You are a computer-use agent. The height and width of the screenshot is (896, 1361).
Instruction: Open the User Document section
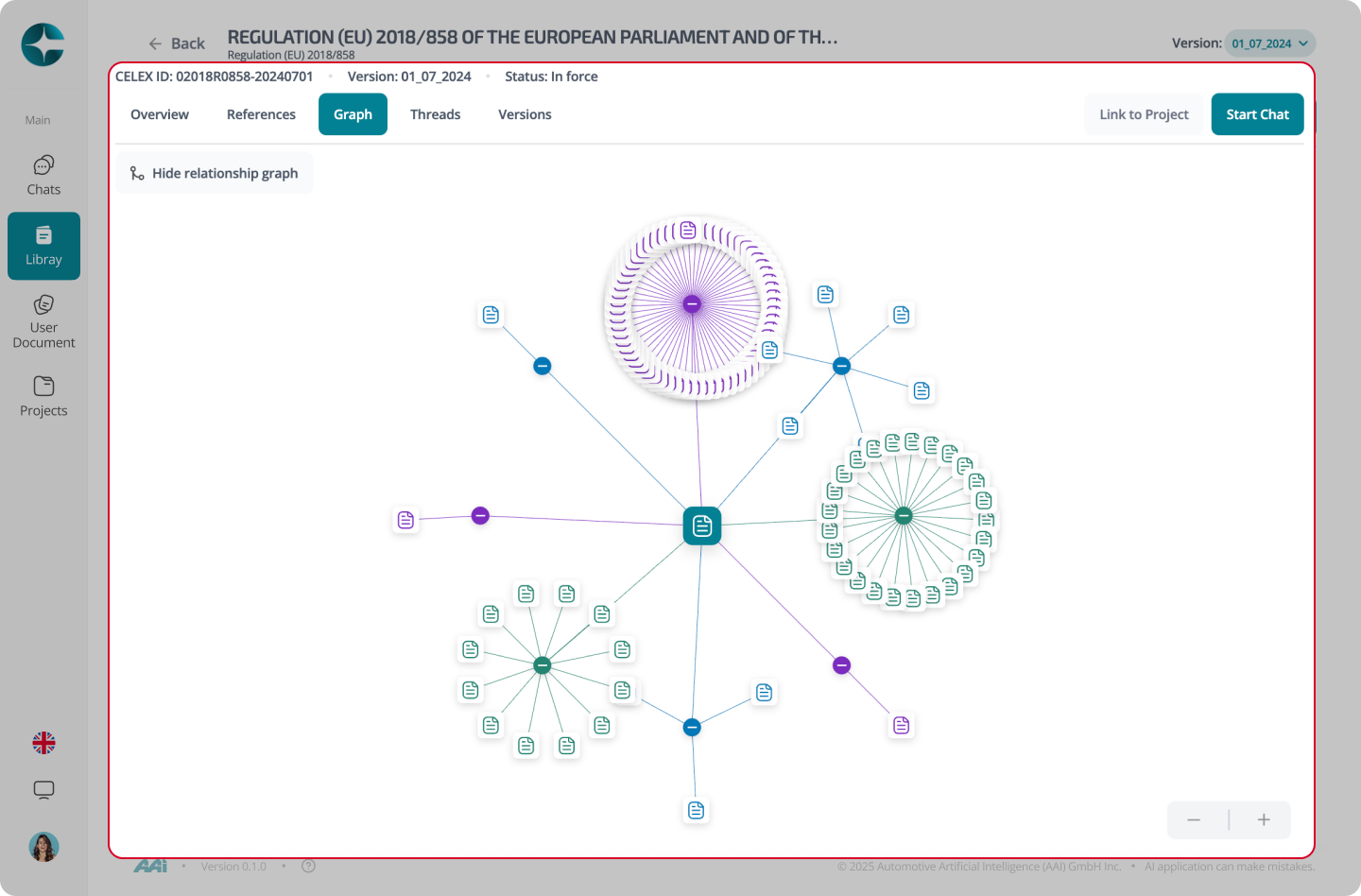pos(43,321)
